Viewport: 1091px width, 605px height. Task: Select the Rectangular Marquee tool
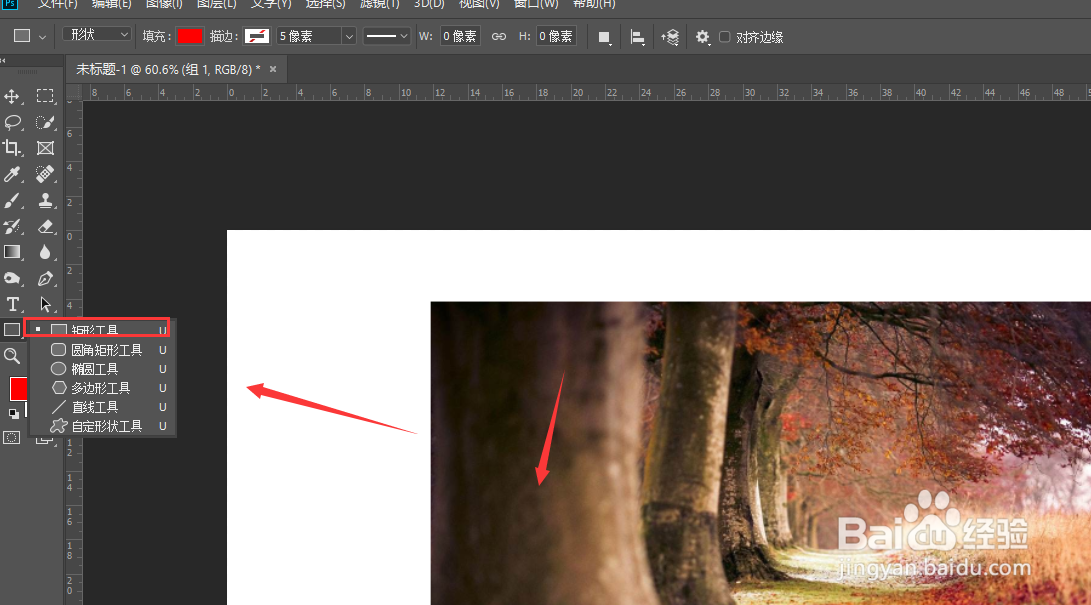(x=45, y=96)
